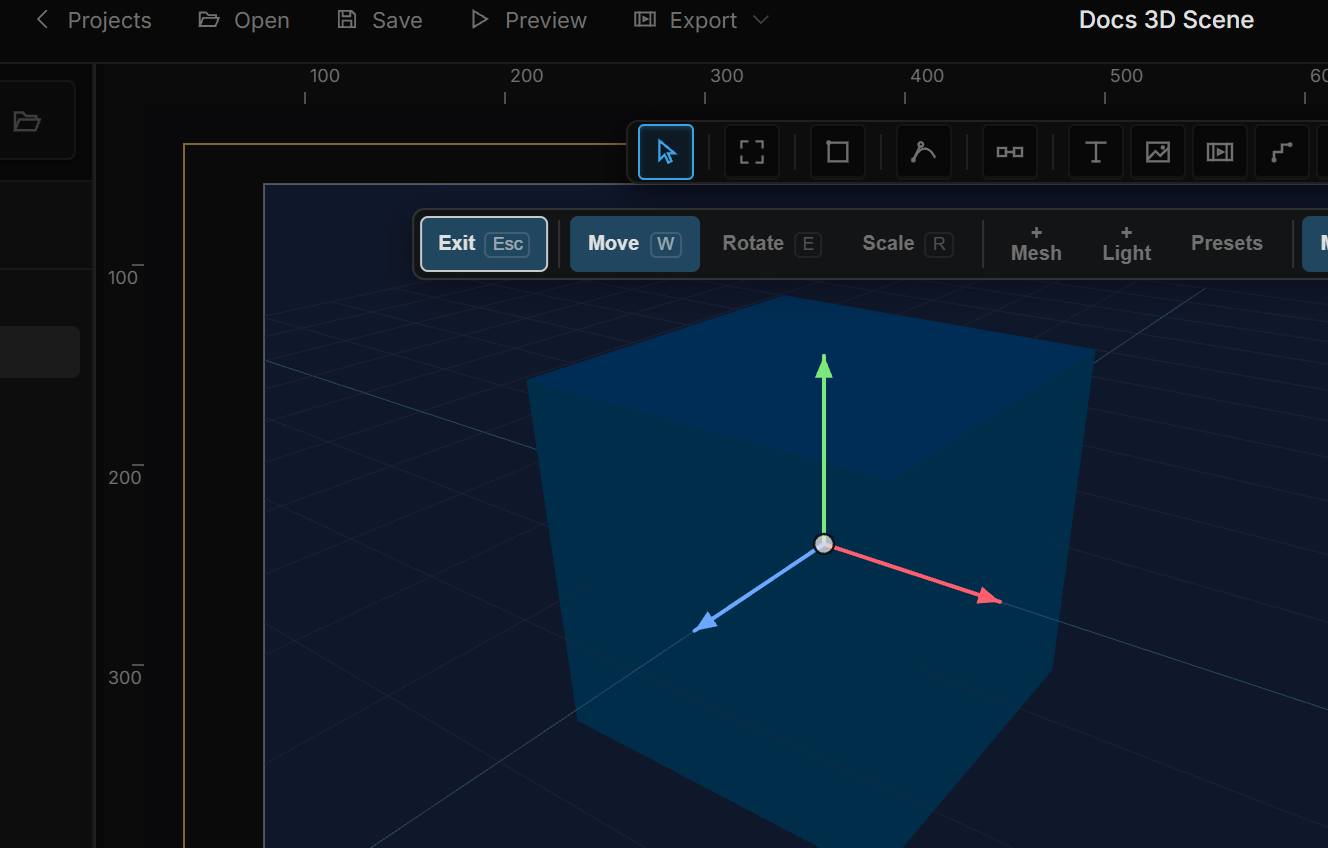Choose the Text tool
1328x848 pixels.
coord(1096,152)
